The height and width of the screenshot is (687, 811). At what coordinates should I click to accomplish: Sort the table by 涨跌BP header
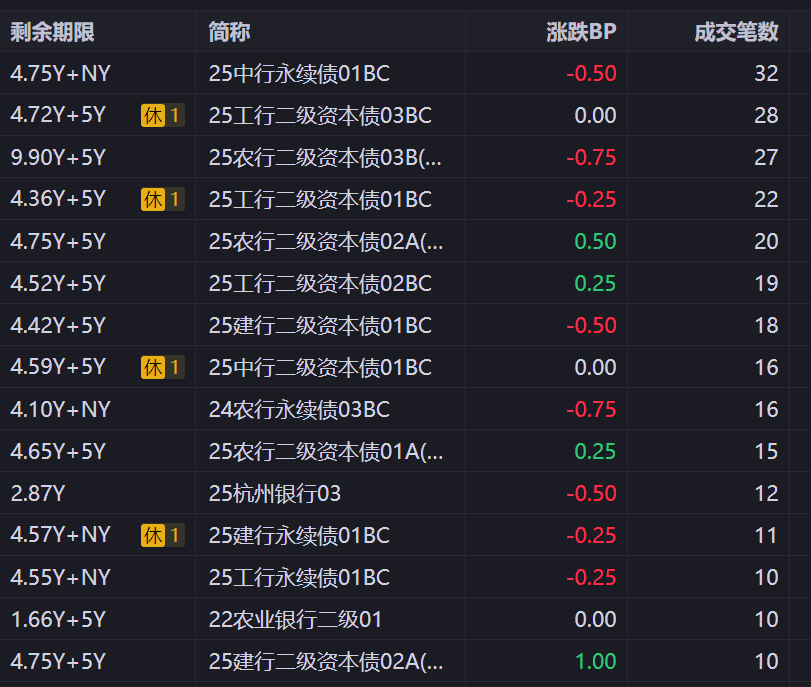click(581, 32)
